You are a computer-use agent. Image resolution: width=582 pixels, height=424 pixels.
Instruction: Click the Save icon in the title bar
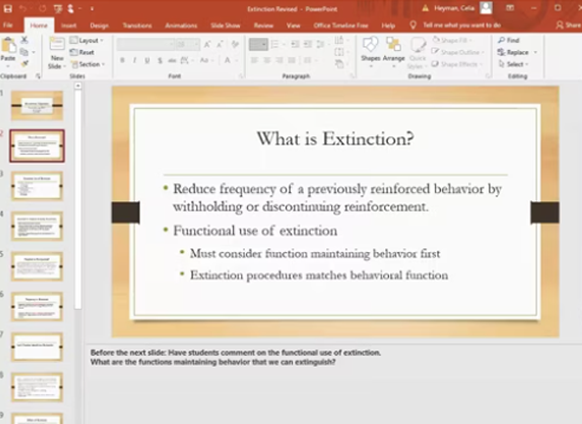pyautogui.click(x=8, y=8)
